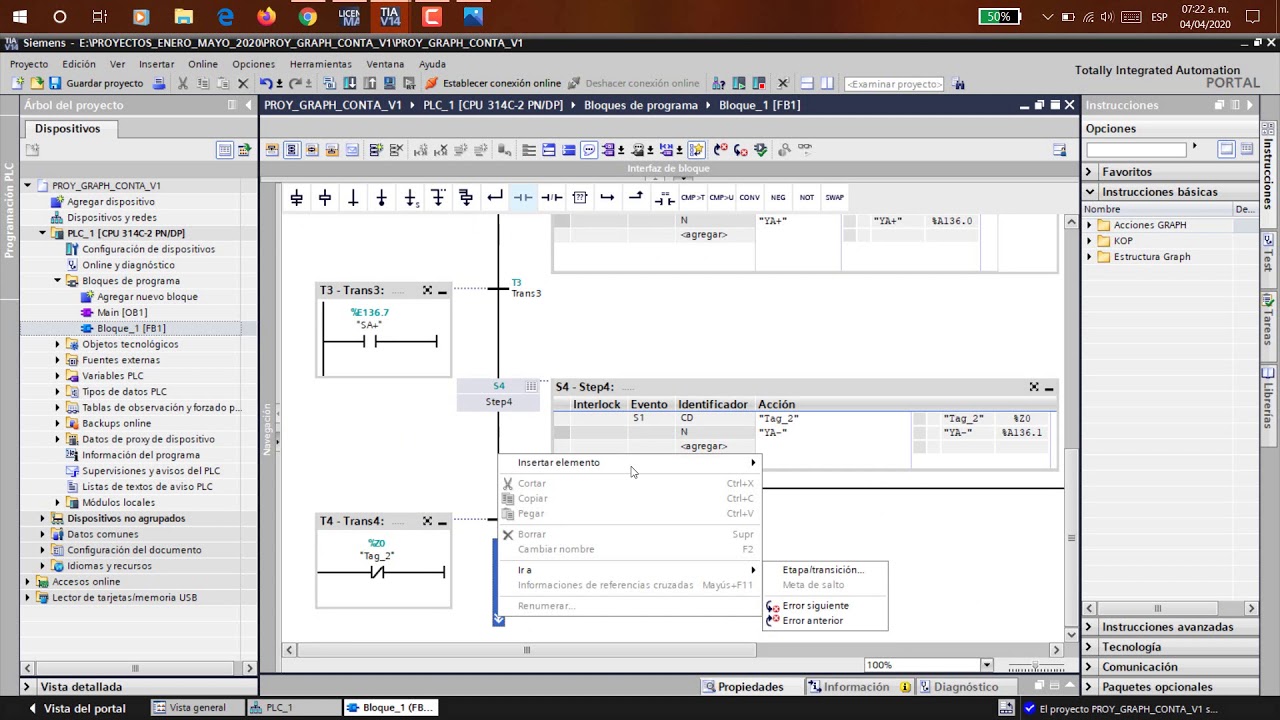Open the Proyecto menu
This screenshot has height=720, width=1280.
tap(29, 64)
